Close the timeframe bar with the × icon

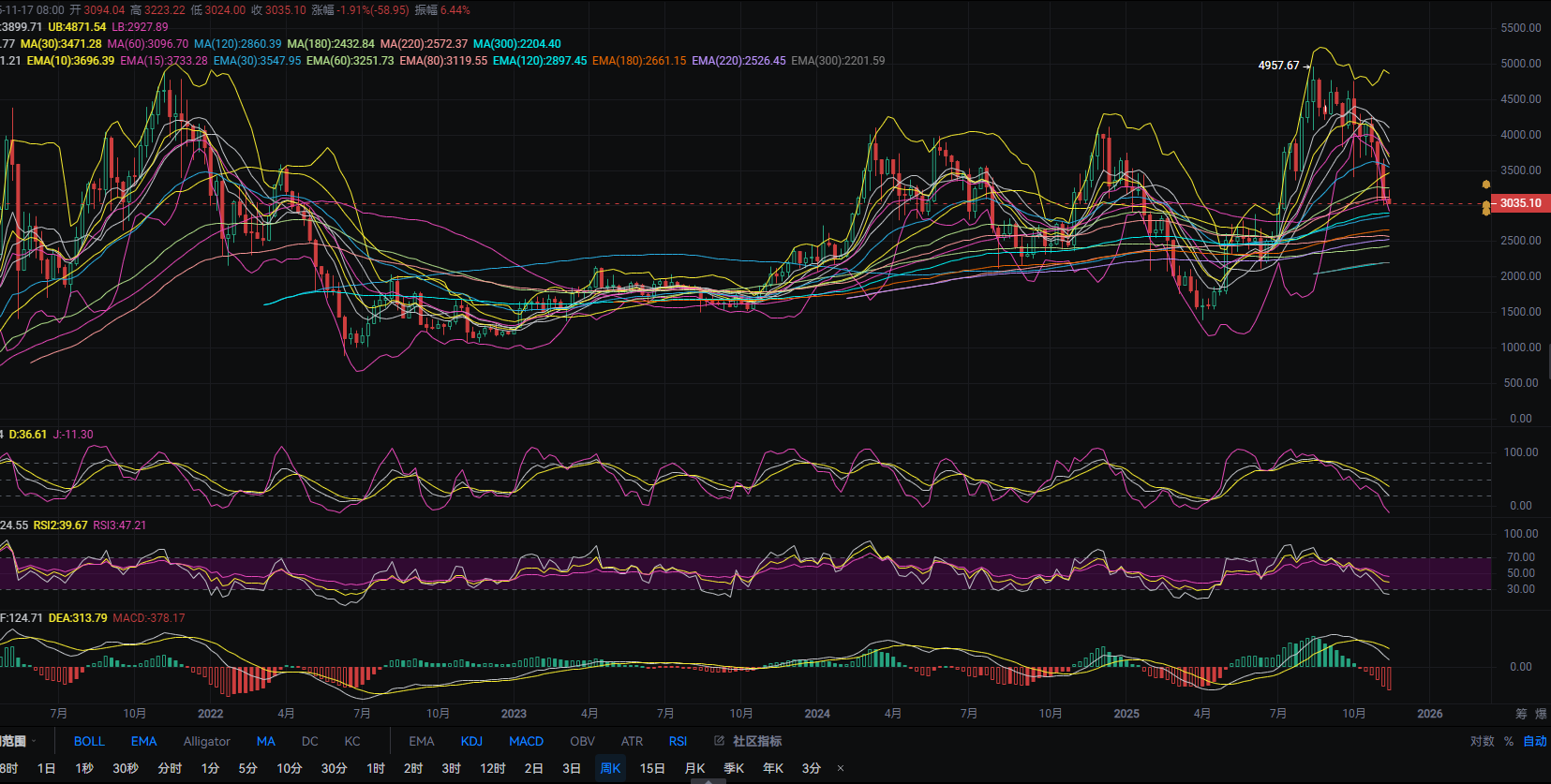[x=840, y=768]
